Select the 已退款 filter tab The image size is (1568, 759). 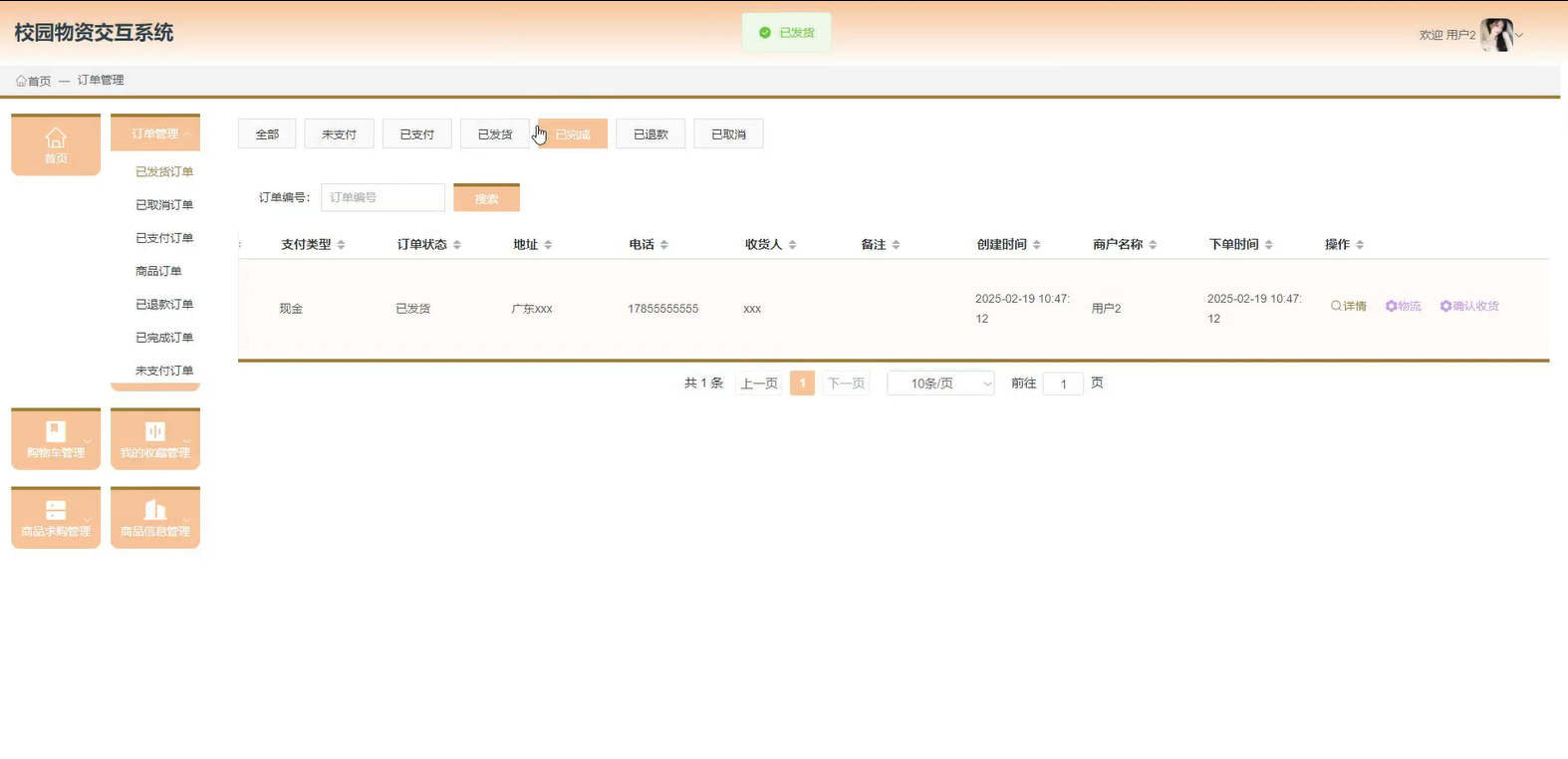click(x=651, y=133)
